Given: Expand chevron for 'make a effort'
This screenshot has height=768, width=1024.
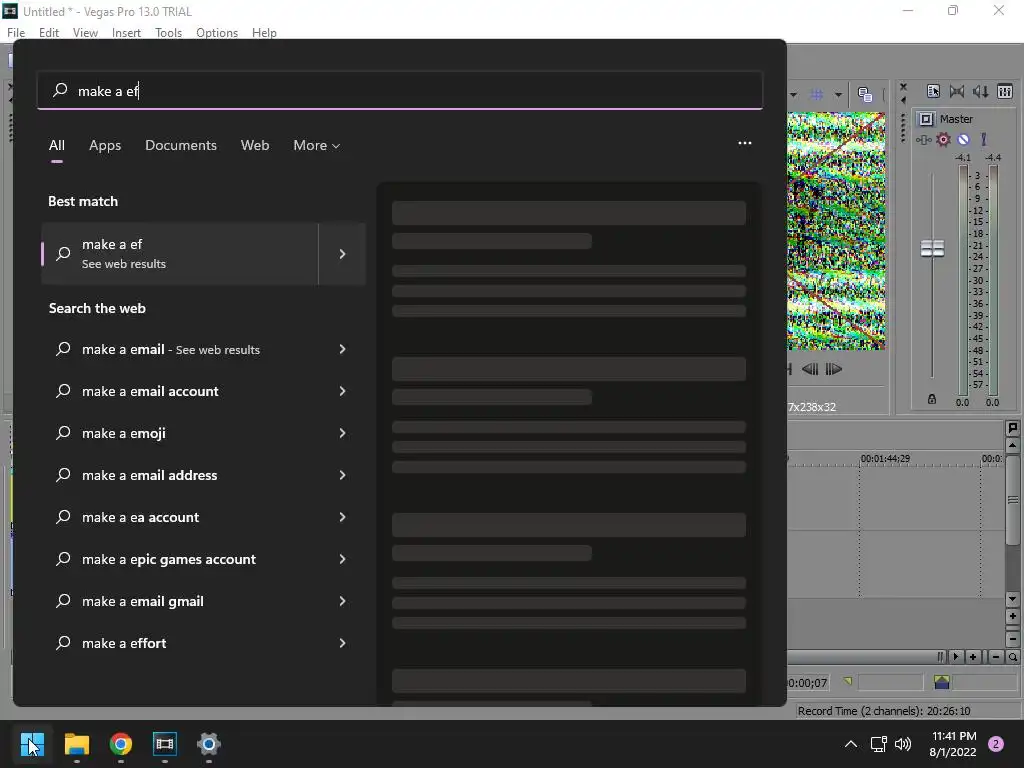Looking at the screenshot, I should pos(342,643).
